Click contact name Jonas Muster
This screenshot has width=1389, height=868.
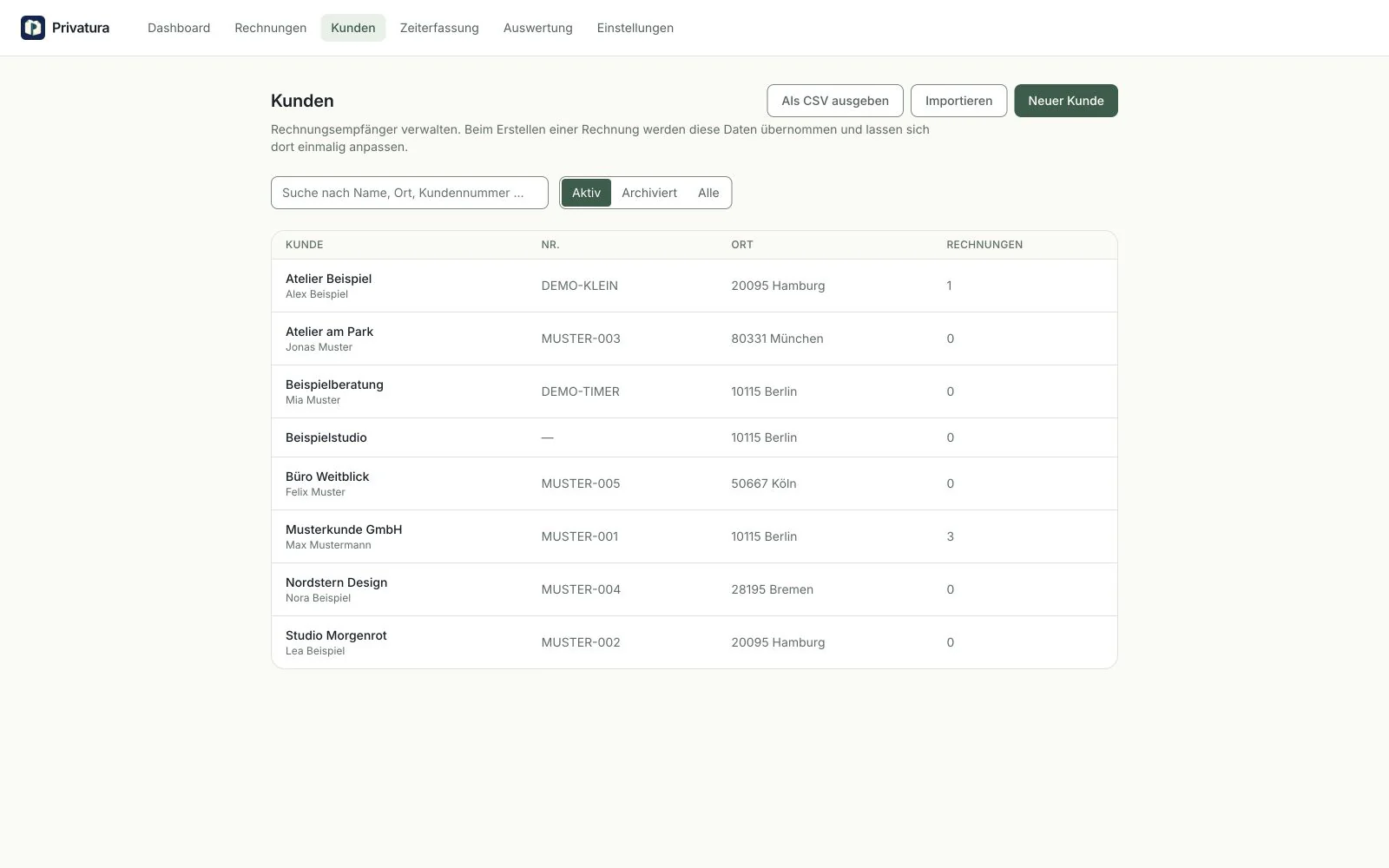(x=319, y=347)
